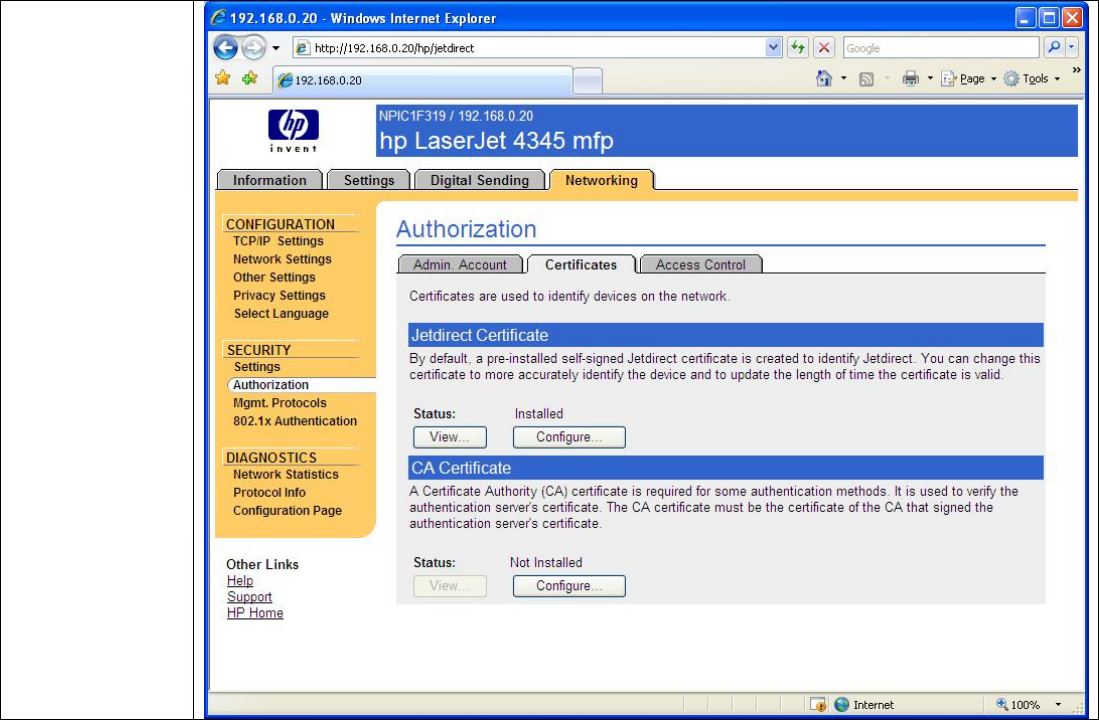This screenshot has height=720, width=1099.
Task: Expand the Home button dropdown arrow
Action: 844,79
